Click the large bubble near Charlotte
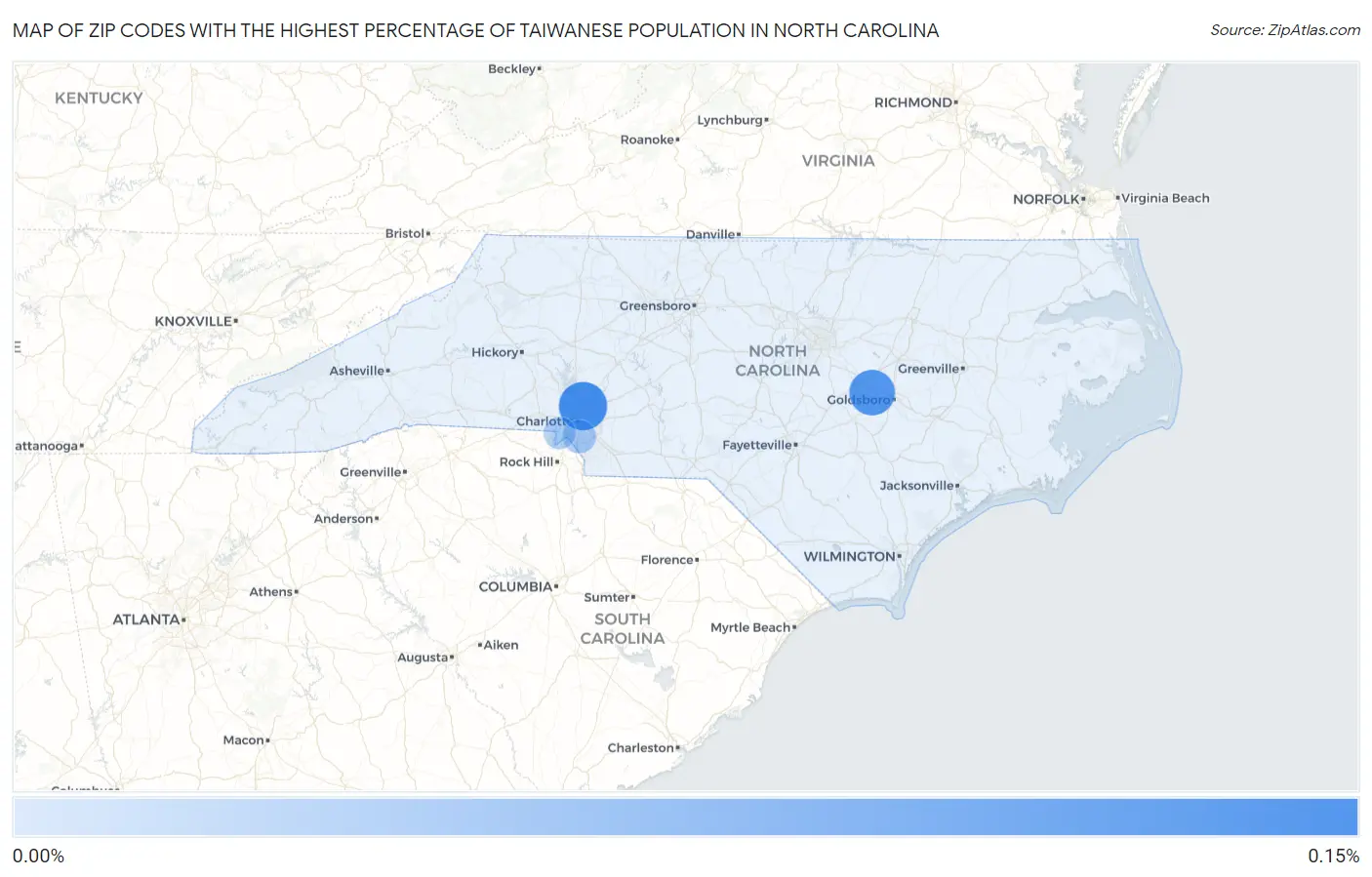The image size is (1372, 877). click(583, 406)
